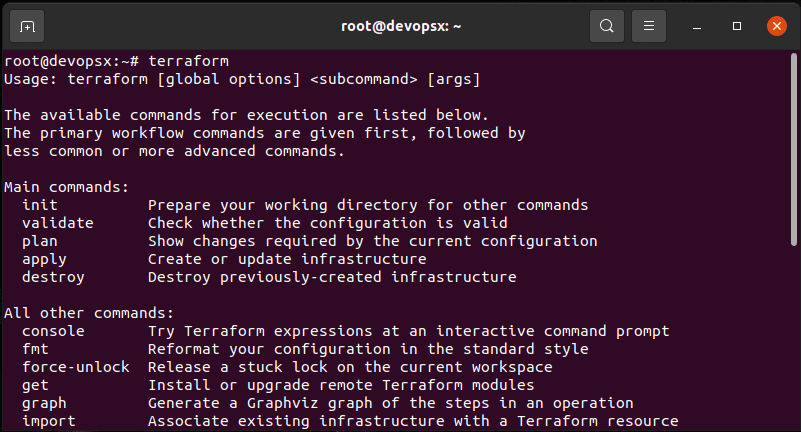
Task: Click the apply command name
Action: click(45, 259)
